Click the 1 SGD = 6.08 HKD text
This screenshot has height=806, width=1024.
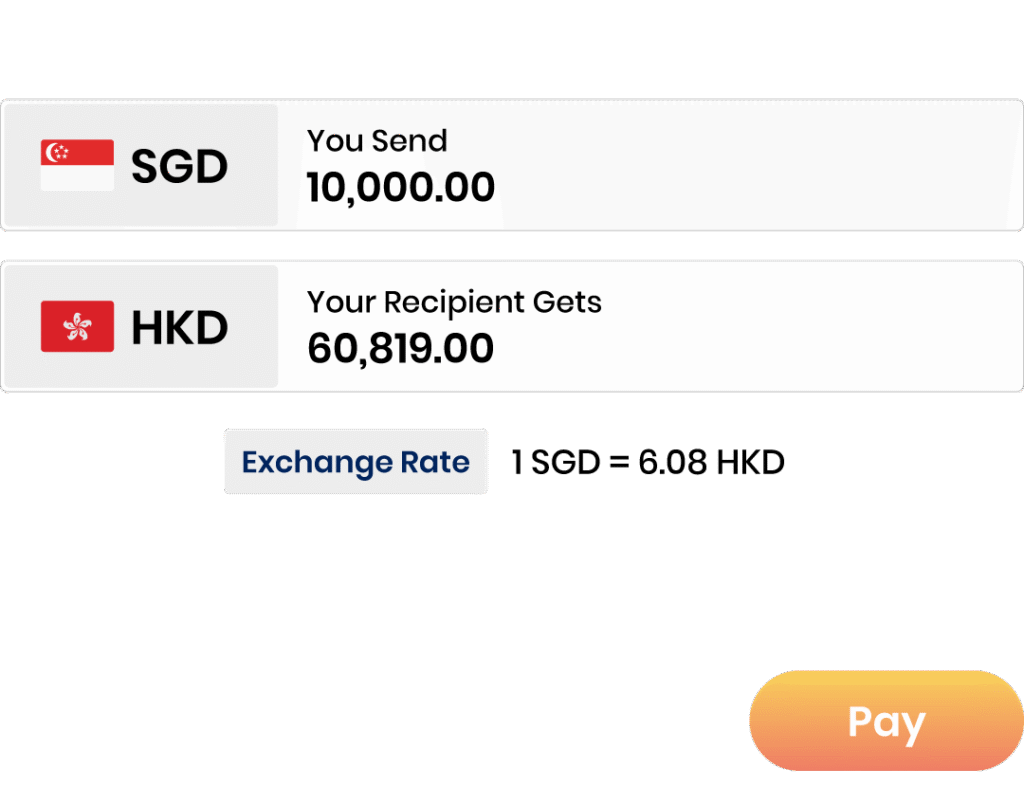coord(647,462)
